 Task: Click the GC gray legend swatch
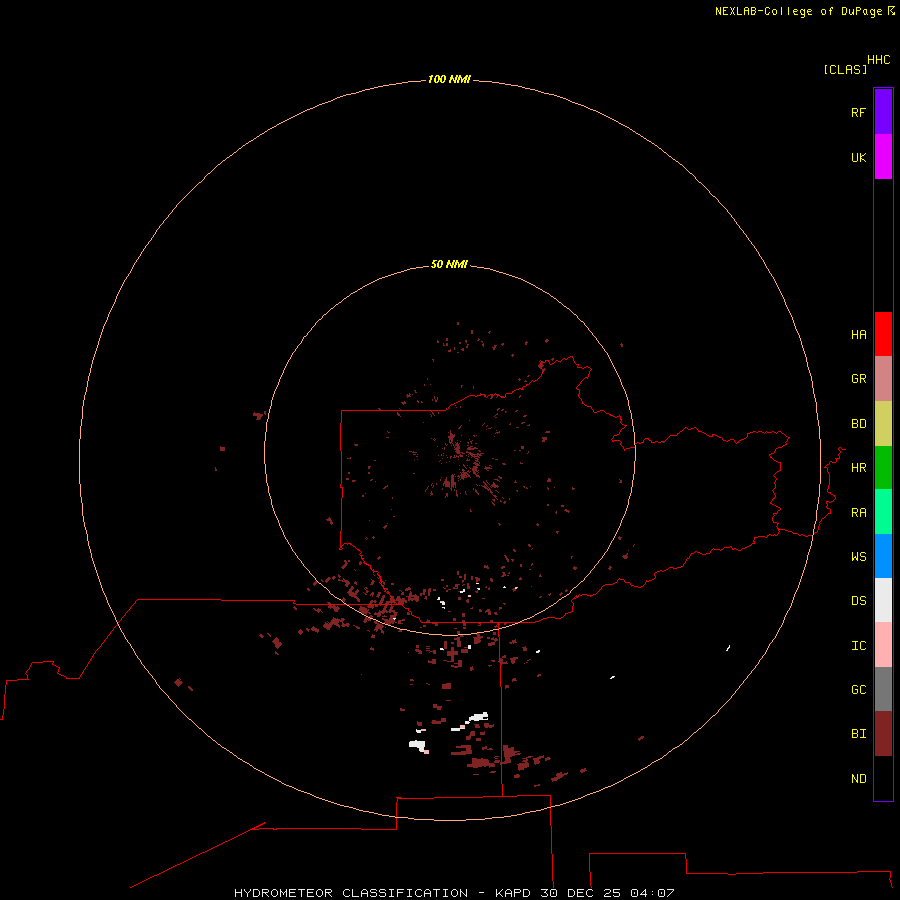(883, 689)
